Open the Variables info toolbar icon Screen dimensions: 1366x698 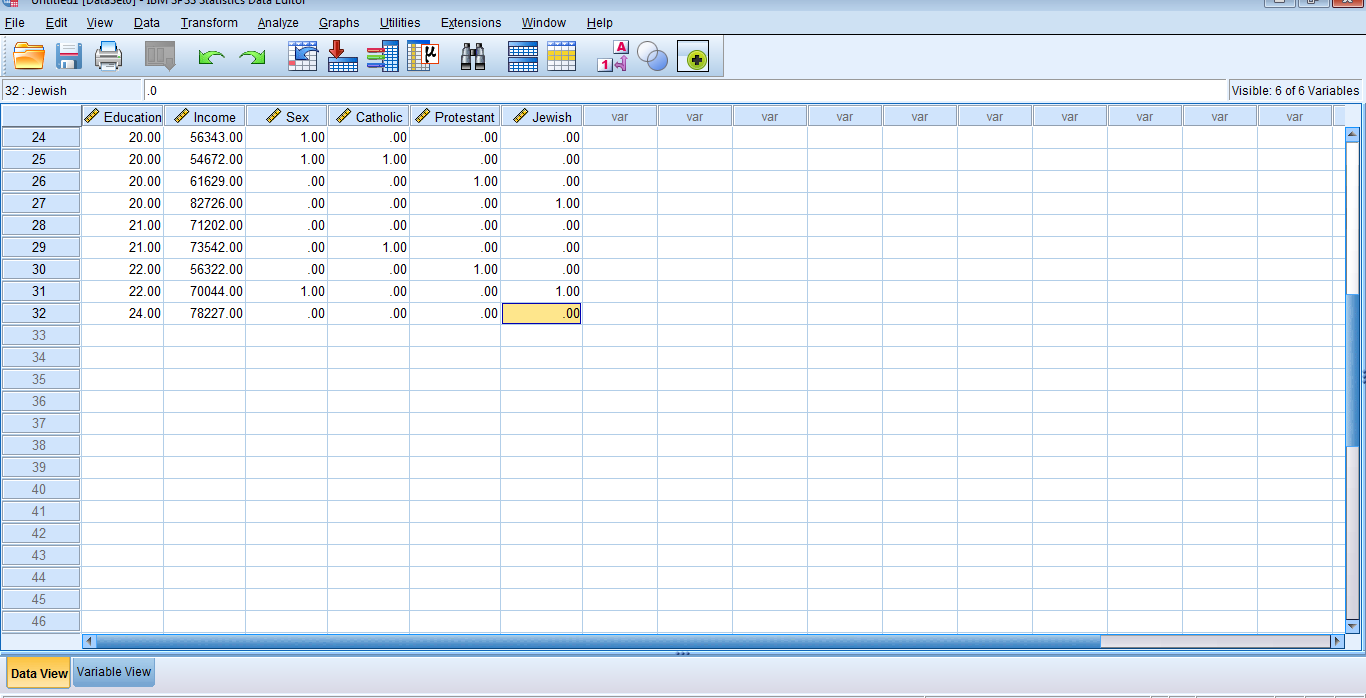pos(382,57)
